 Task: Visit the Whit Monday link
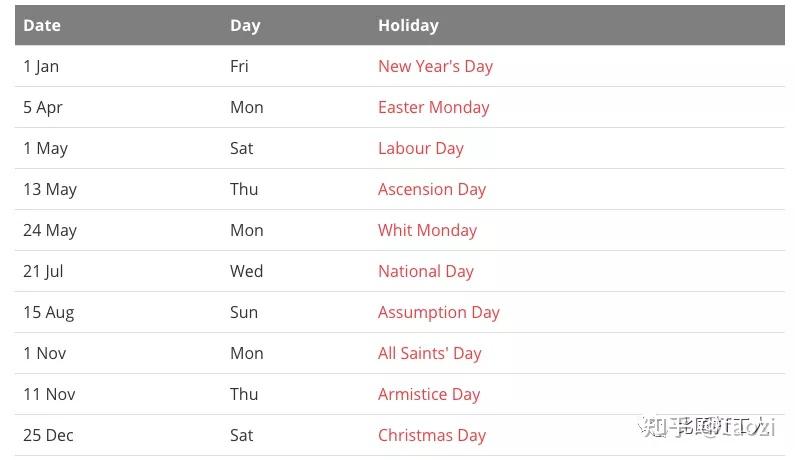click(x=427, y=230)
